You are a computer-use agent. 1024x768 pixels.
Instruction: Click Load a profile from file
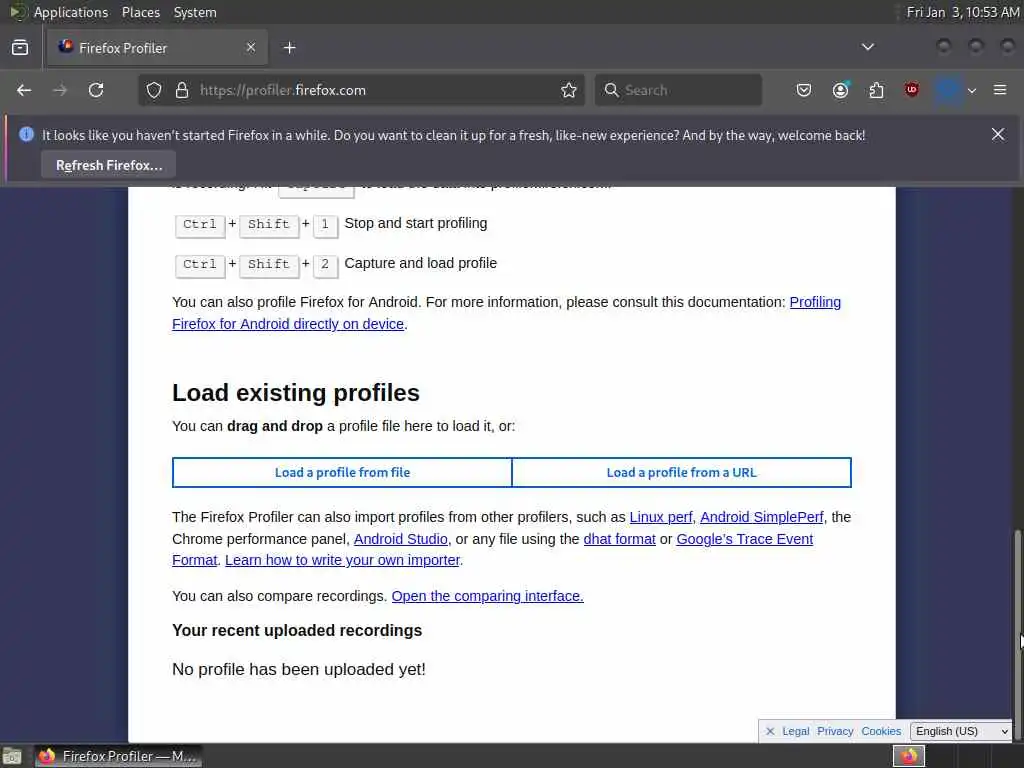click(x=342, y=472)
